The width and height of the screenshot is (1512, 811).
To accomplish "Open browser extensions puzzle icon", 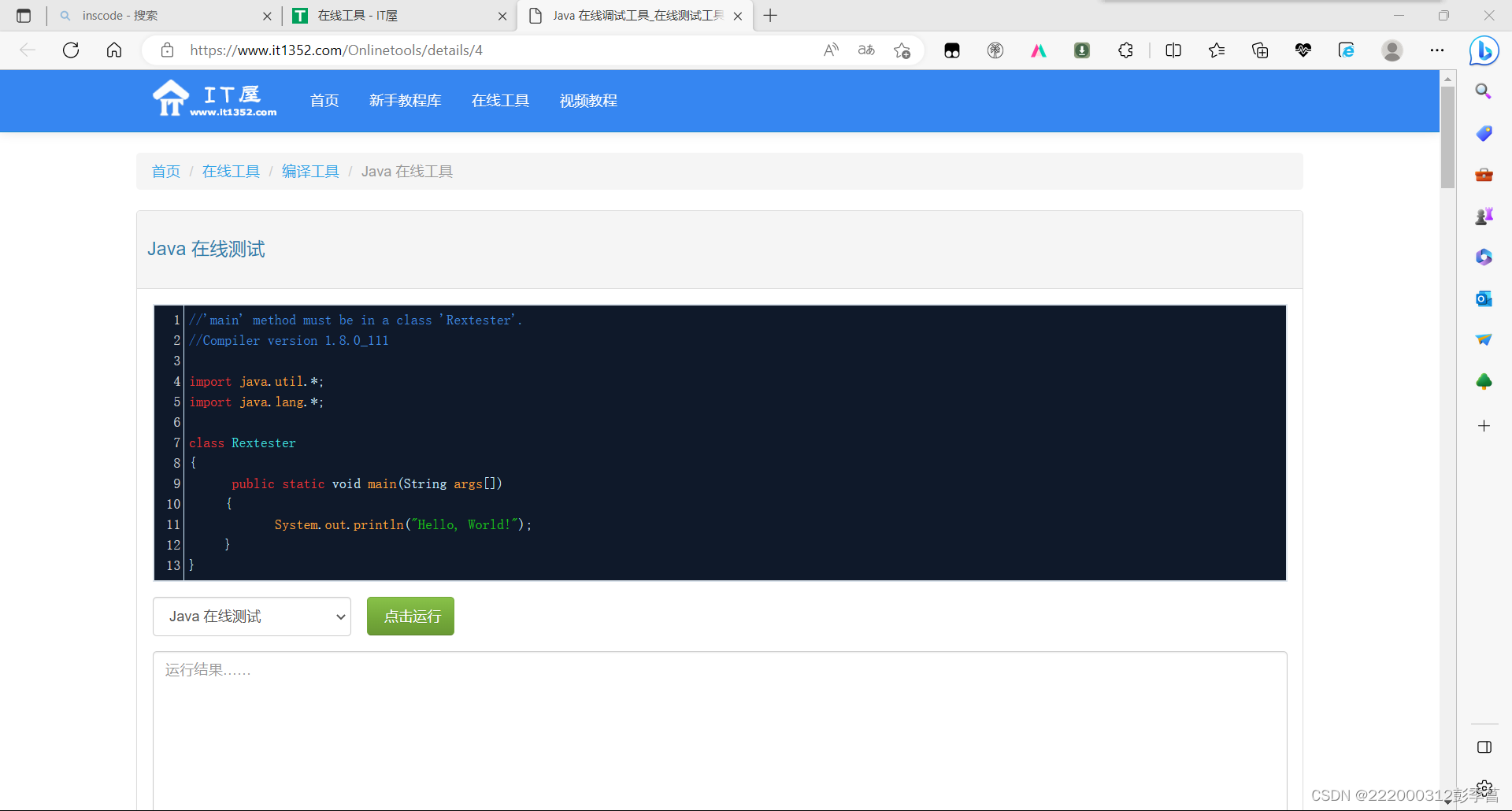I will 1126,50.
